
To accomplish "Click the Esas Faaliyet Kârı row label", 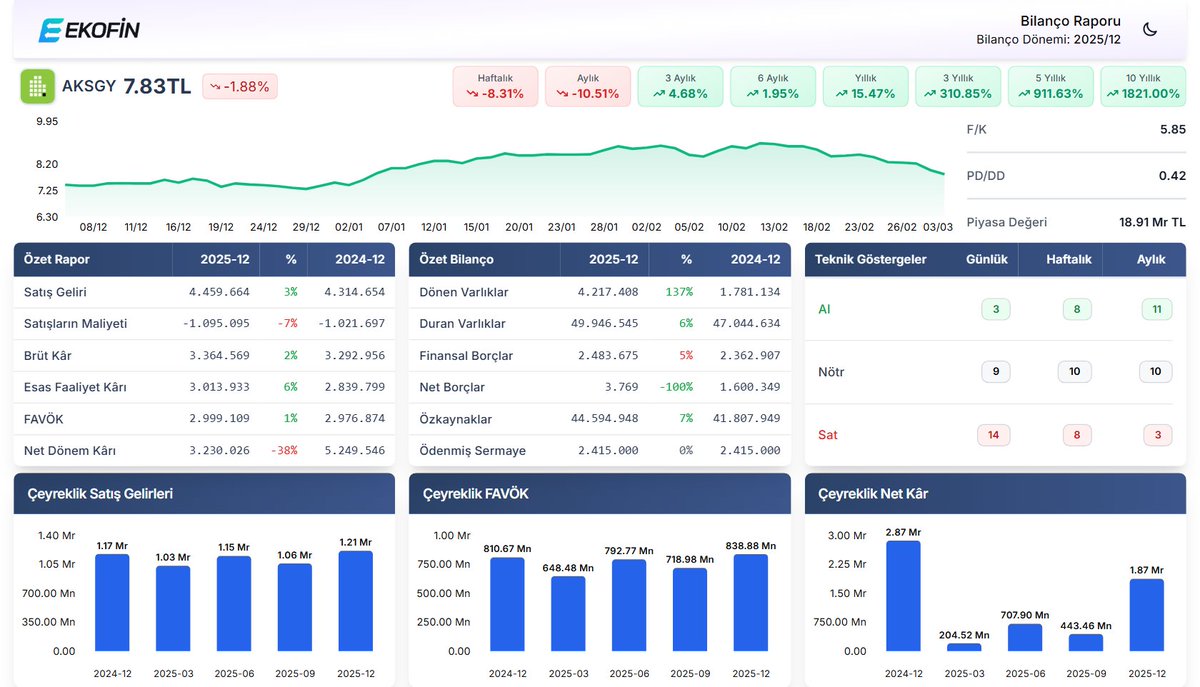I will 75,387.
